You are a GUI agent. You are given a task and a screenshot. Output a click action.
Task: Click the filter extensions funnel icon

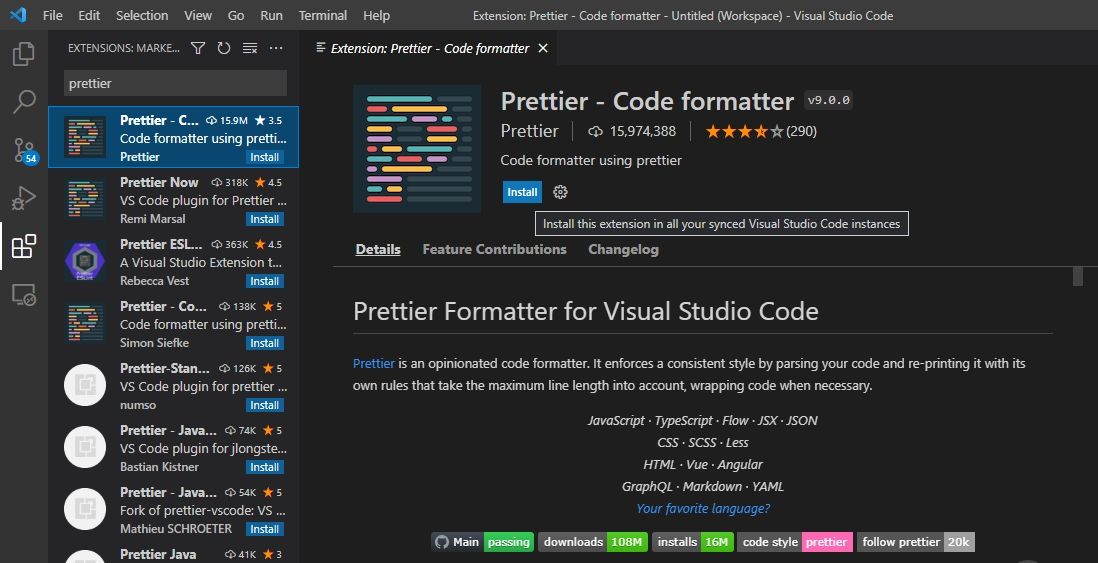[198, 48]
